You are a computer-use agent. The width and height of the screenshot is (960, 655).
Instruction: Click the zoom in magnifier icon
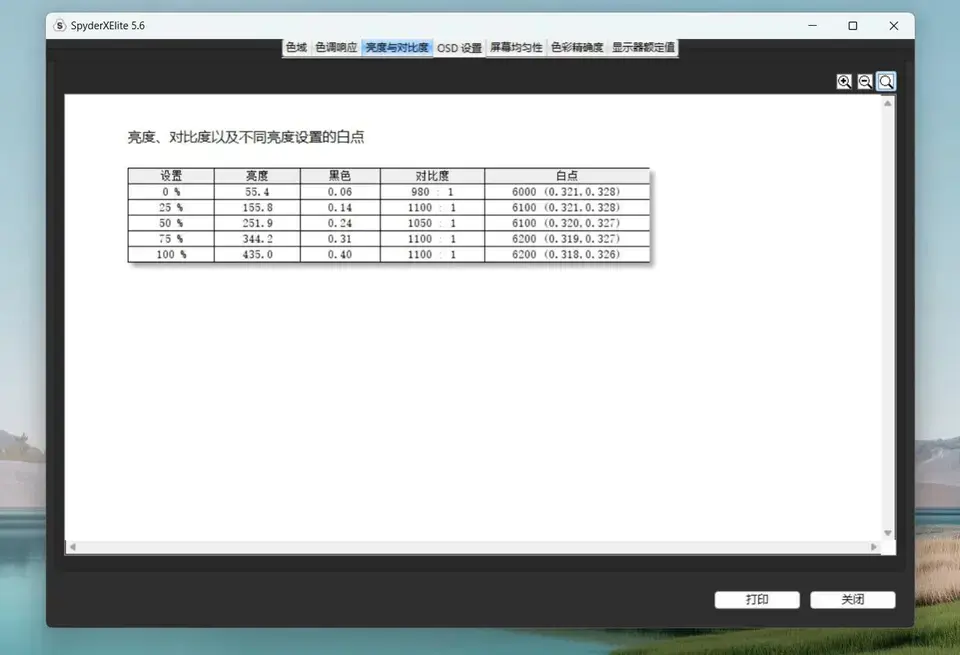click(x=845, y=82)
